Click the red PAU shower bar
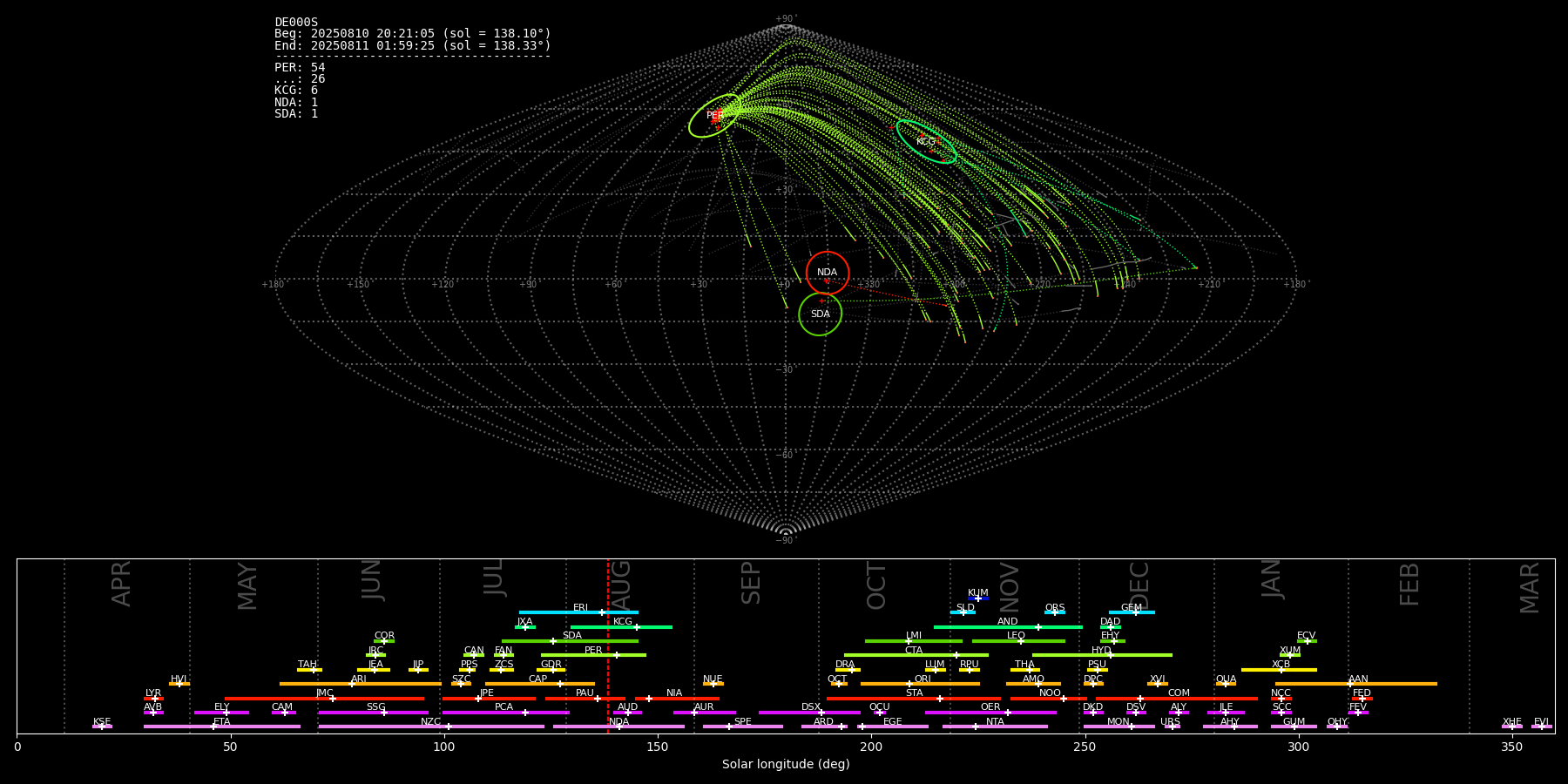The height and width of the screenshot is (784, 1568). coord(585,698)
